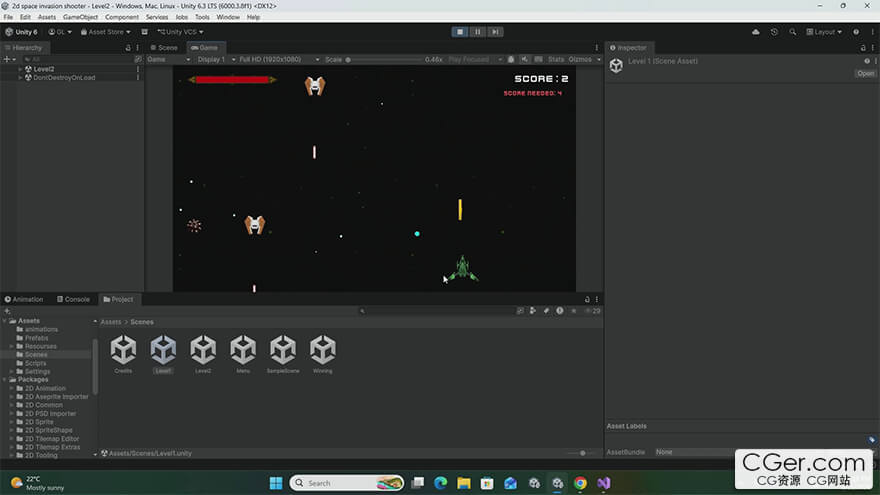Open the scene asset help icon in the Inspector
The width and height of the screenshot is (880, 495).
867,61
